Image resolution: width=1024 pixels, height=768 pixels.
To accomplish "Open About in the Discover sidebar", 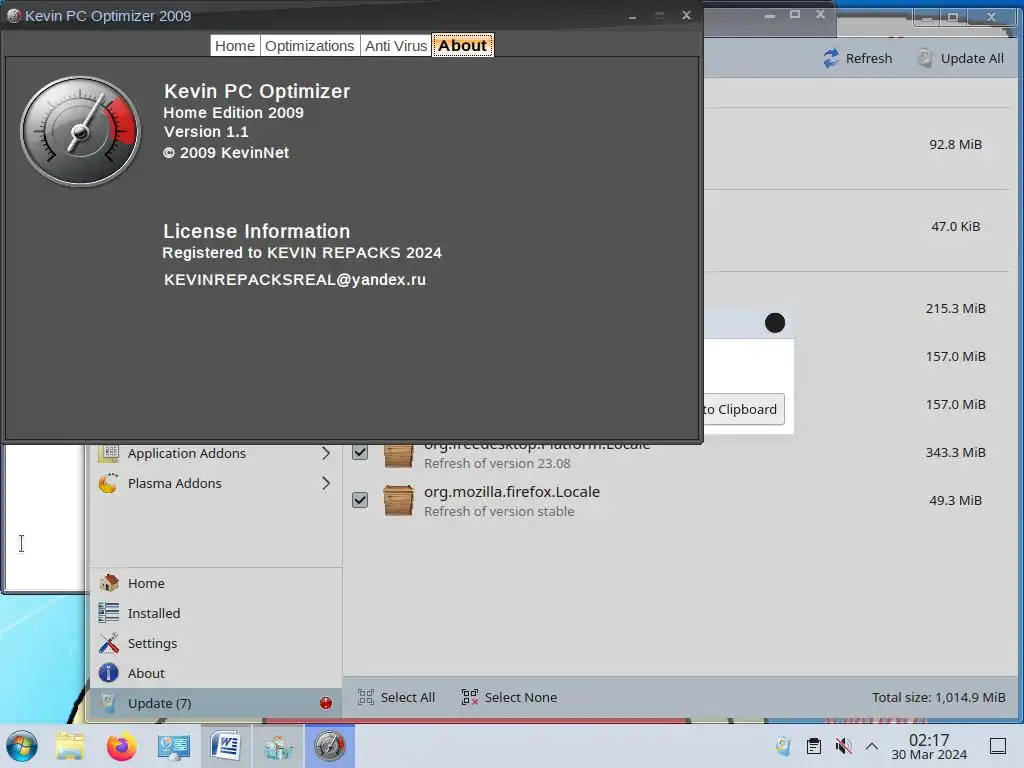I will [x=216, y=673].
